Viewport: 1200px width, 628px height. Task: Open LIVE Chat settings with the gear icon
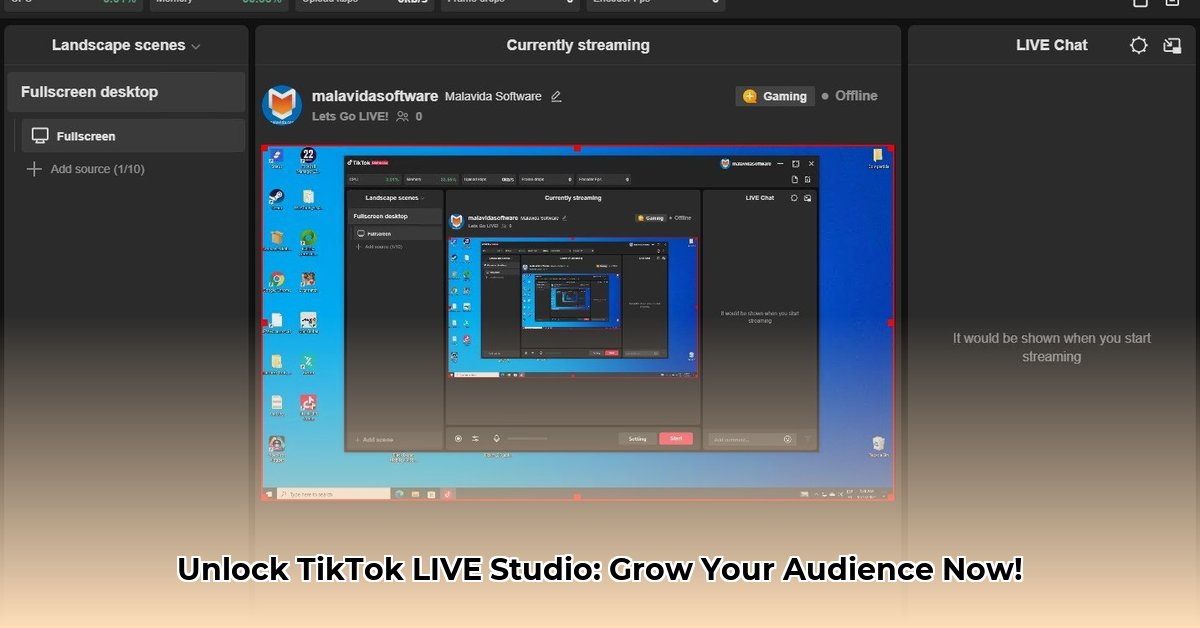click(1138, 45)
